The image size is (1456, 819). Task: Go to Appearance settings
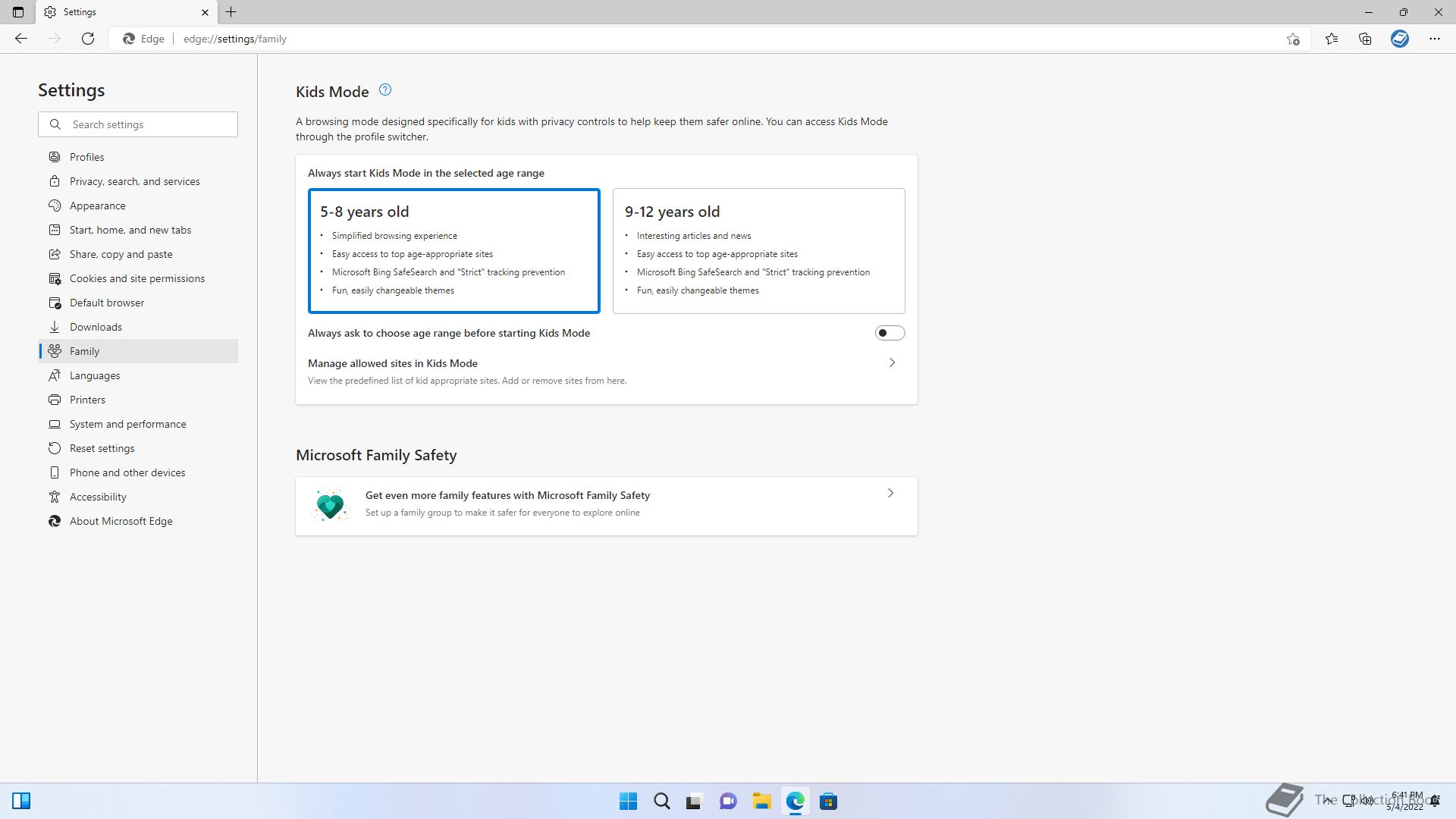(138, 206)
